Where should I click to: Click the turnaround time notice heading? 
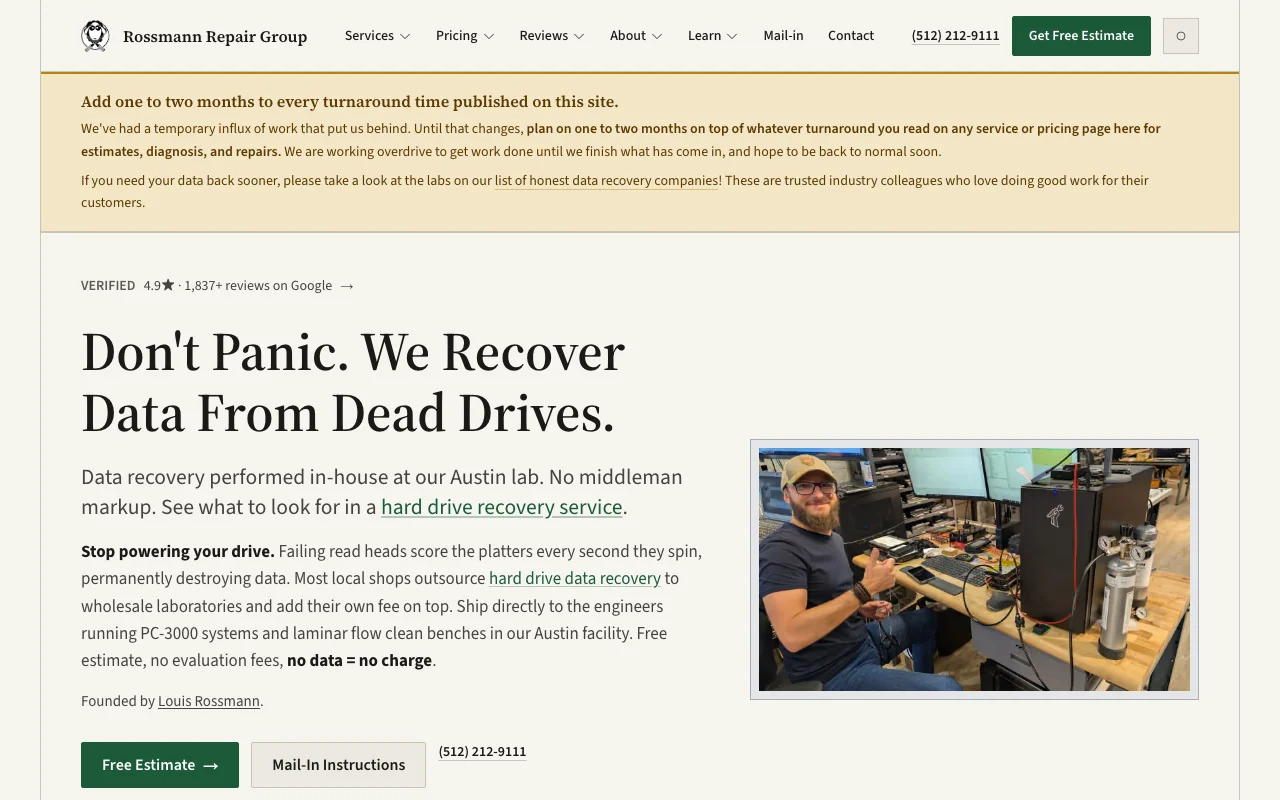click(x=350, y=102)
